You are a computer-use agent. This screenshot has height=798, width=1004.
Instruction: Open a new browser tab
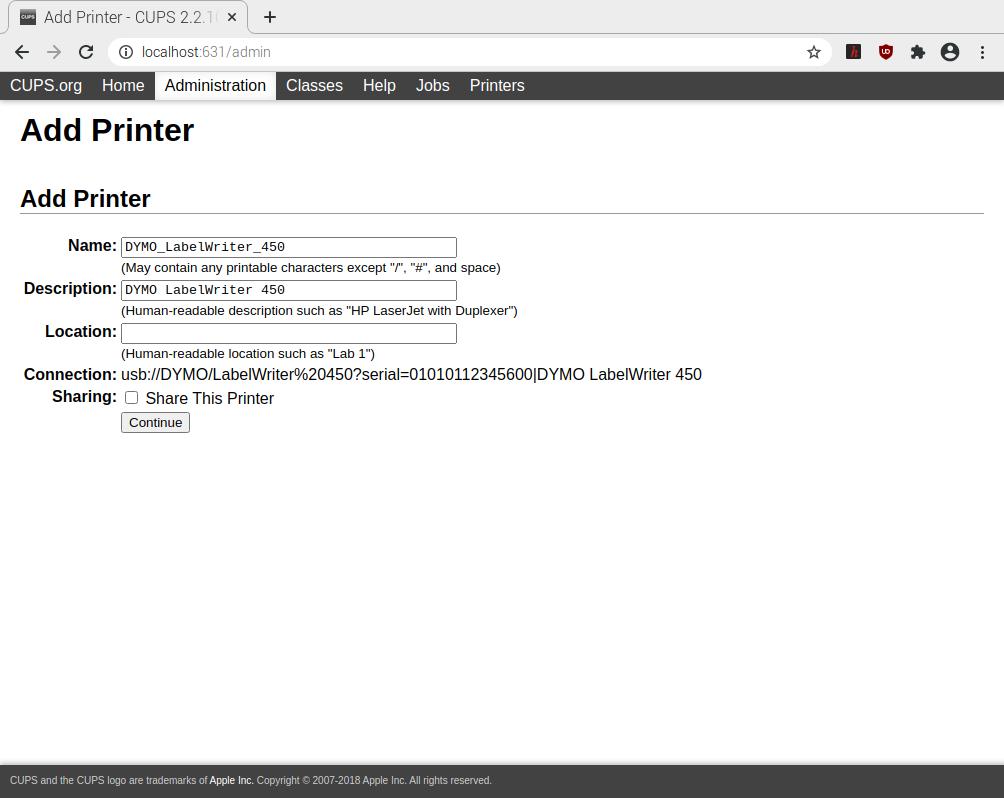(x=270, y=17)
